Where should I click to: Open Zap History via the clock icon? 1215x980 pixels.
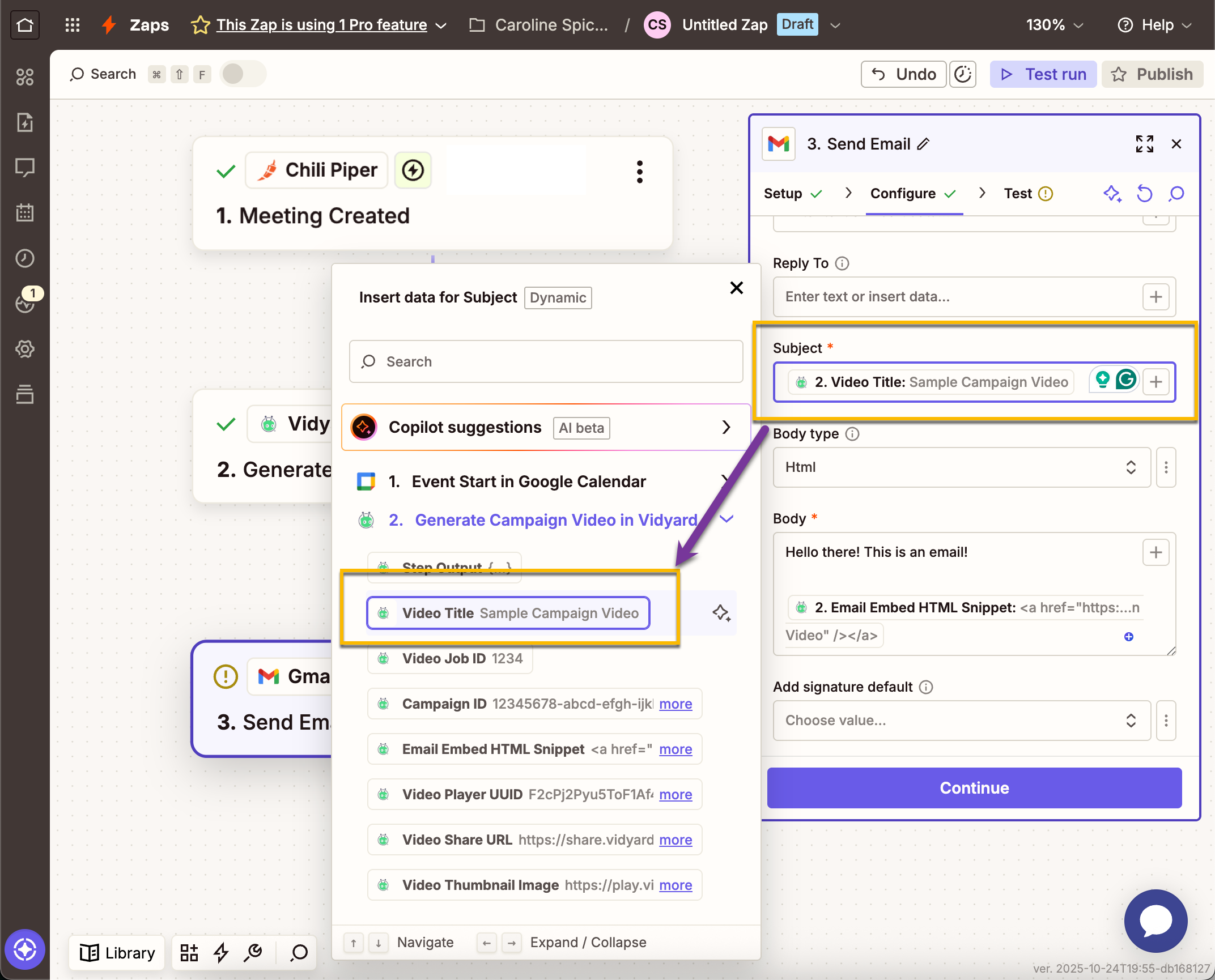click(25, 258)
